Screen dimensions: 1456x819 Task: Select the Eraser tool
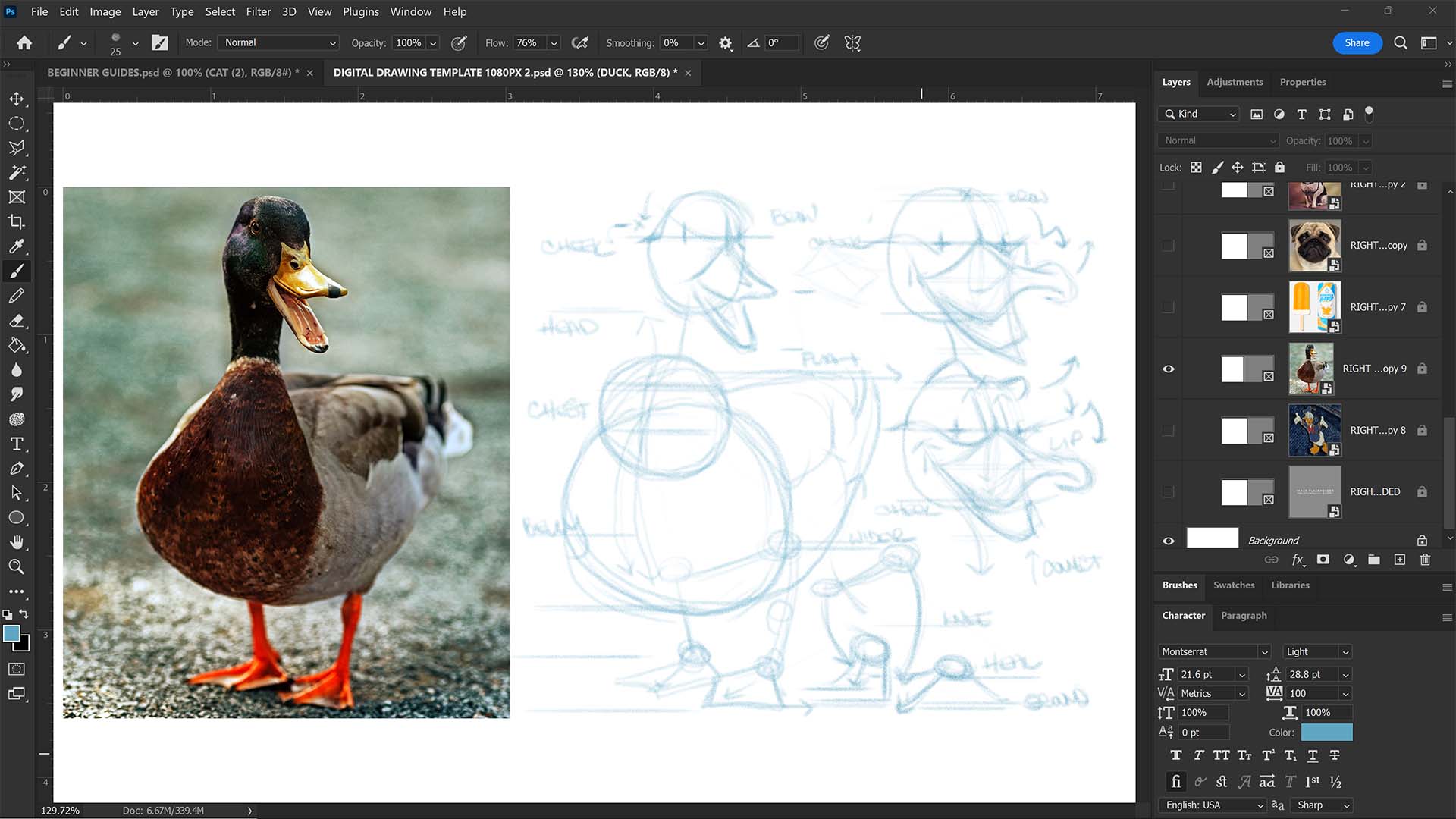click(x=17, y=320)
